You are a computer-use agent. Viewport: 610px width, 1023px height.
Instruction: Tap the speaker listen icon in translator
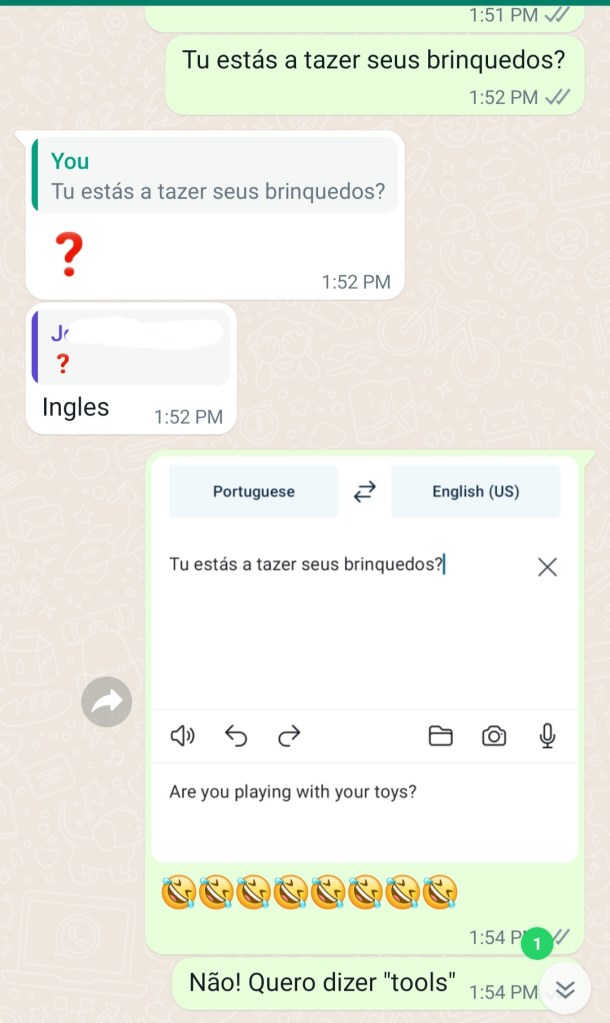click(x=183, y=736)
